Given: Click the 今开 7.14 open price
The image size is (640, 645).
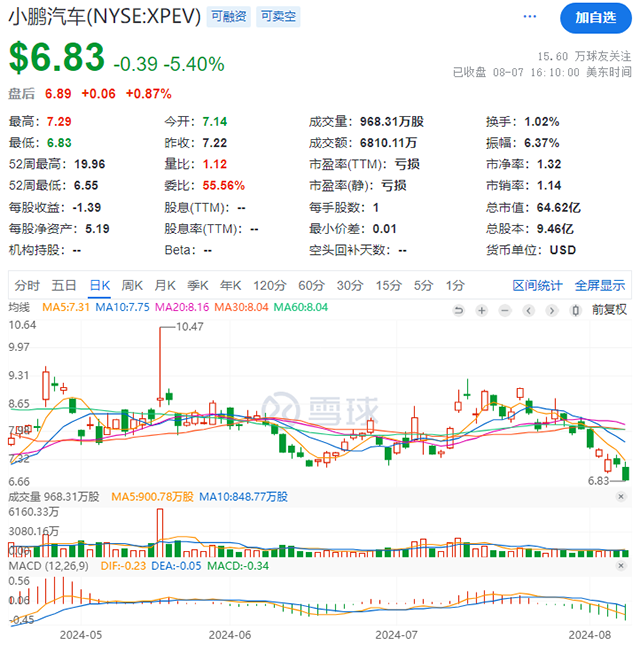Looking at the screenshot, I should [215, 122].
